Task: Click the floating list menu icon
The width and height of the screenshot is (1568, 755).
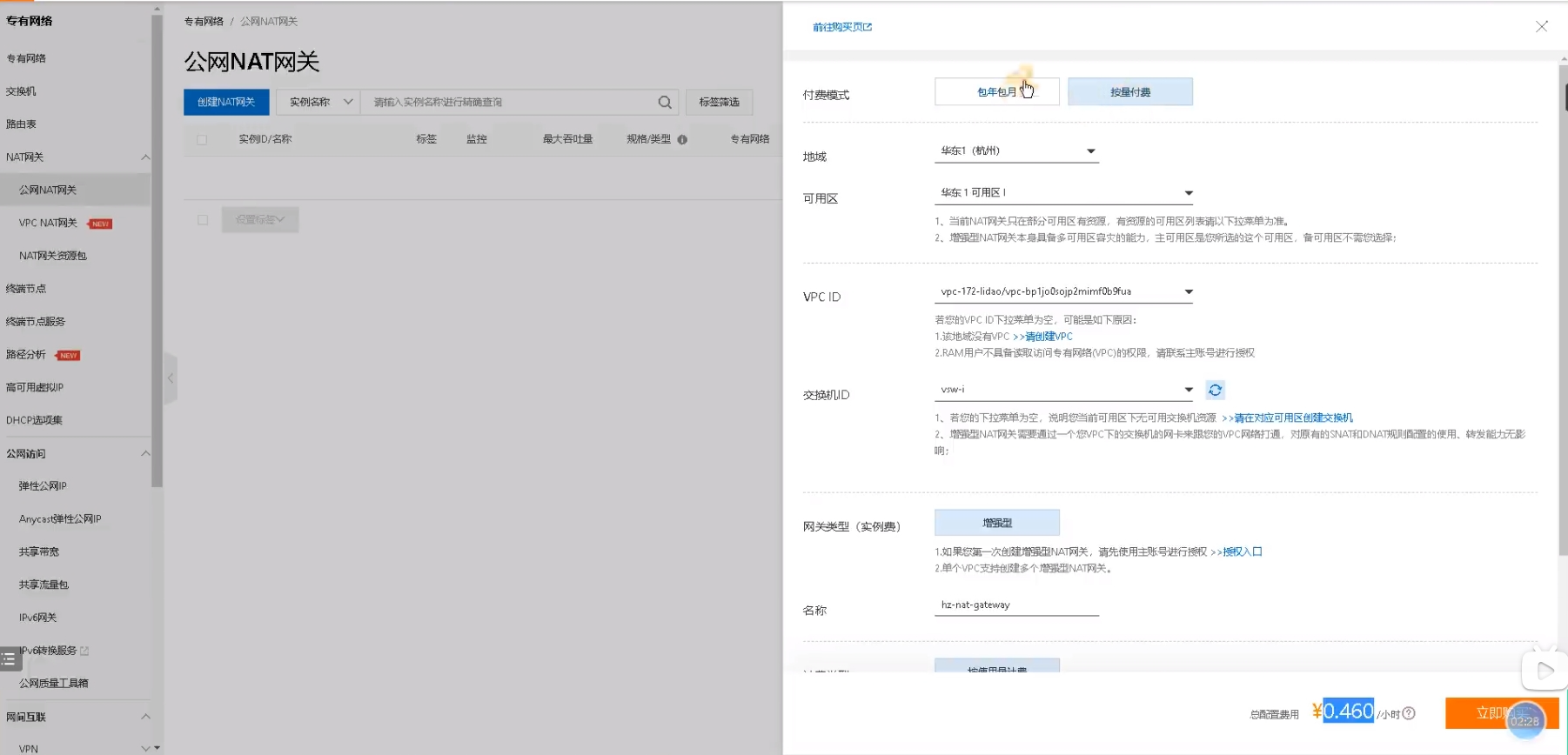Action: (10, 658)
